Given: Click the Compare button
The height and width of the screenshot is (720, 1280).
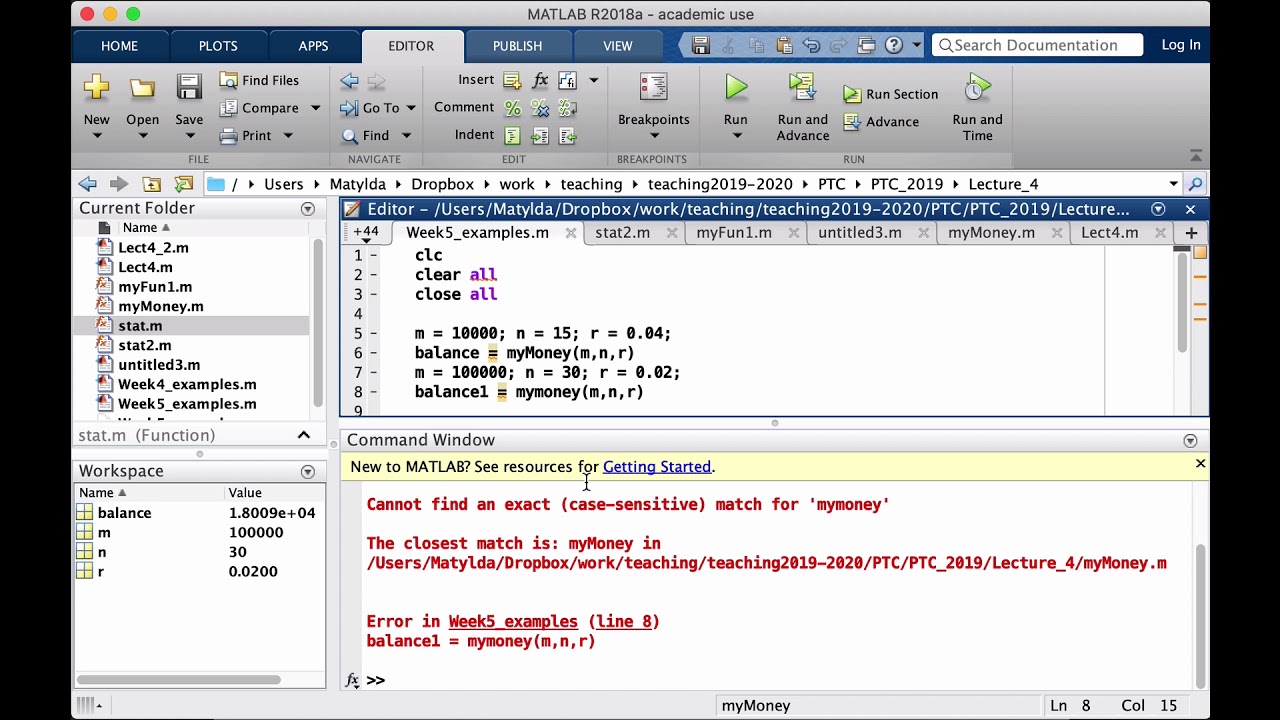Looking at the screenshot, I should pos(259,108).
